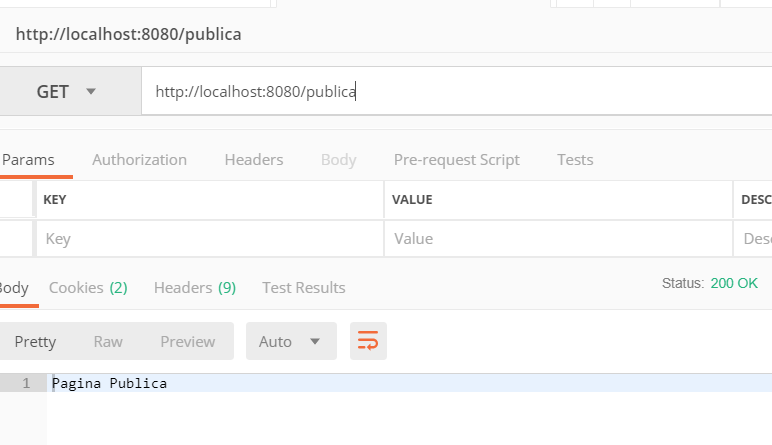Expand the Auto format dropdown
The height and width of the screenshot is (445, 772).
289,341
